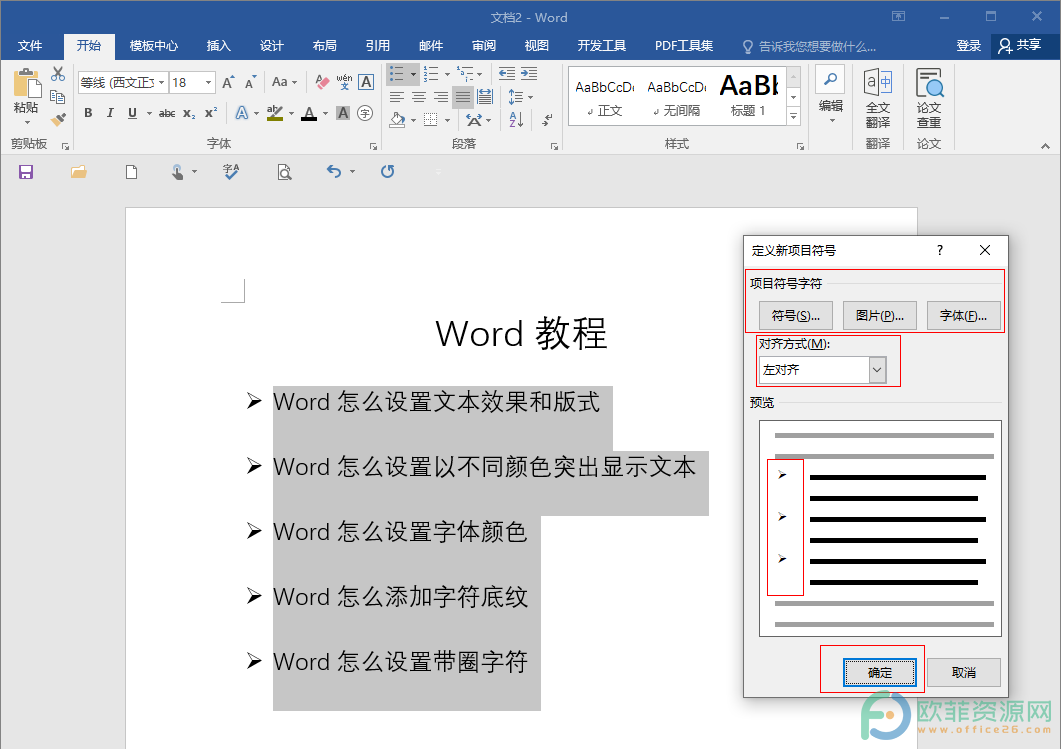Open the paper plagiarism check tool
Viewport: 1061px width, 749px height.
[928, 99]
